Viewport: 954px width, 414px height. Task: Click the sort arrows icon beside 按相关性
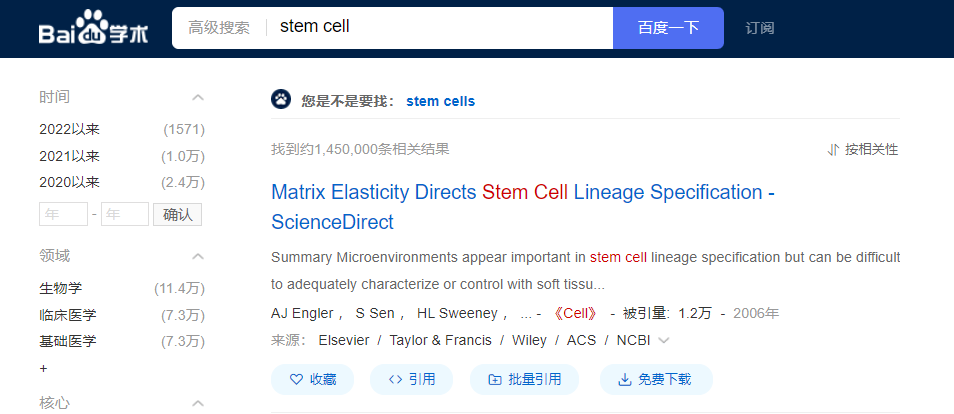(834, 149)
